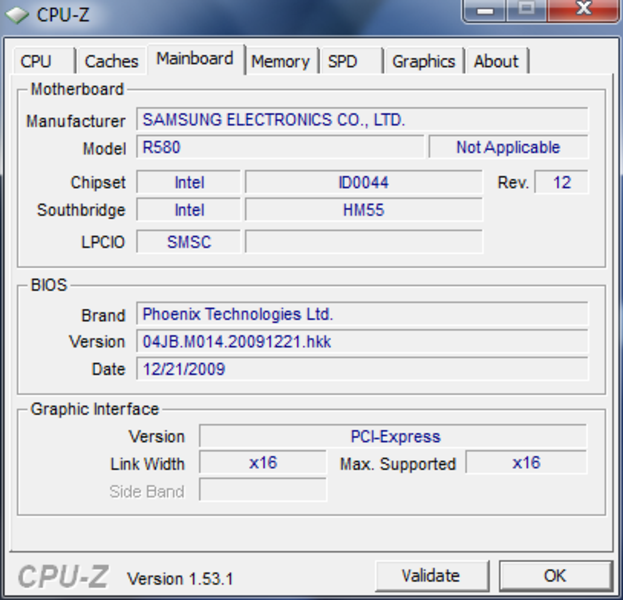This screenshot has height=600, width=623.
Task: Click the Max. Supported x16 value
Action: click(526, 463)
